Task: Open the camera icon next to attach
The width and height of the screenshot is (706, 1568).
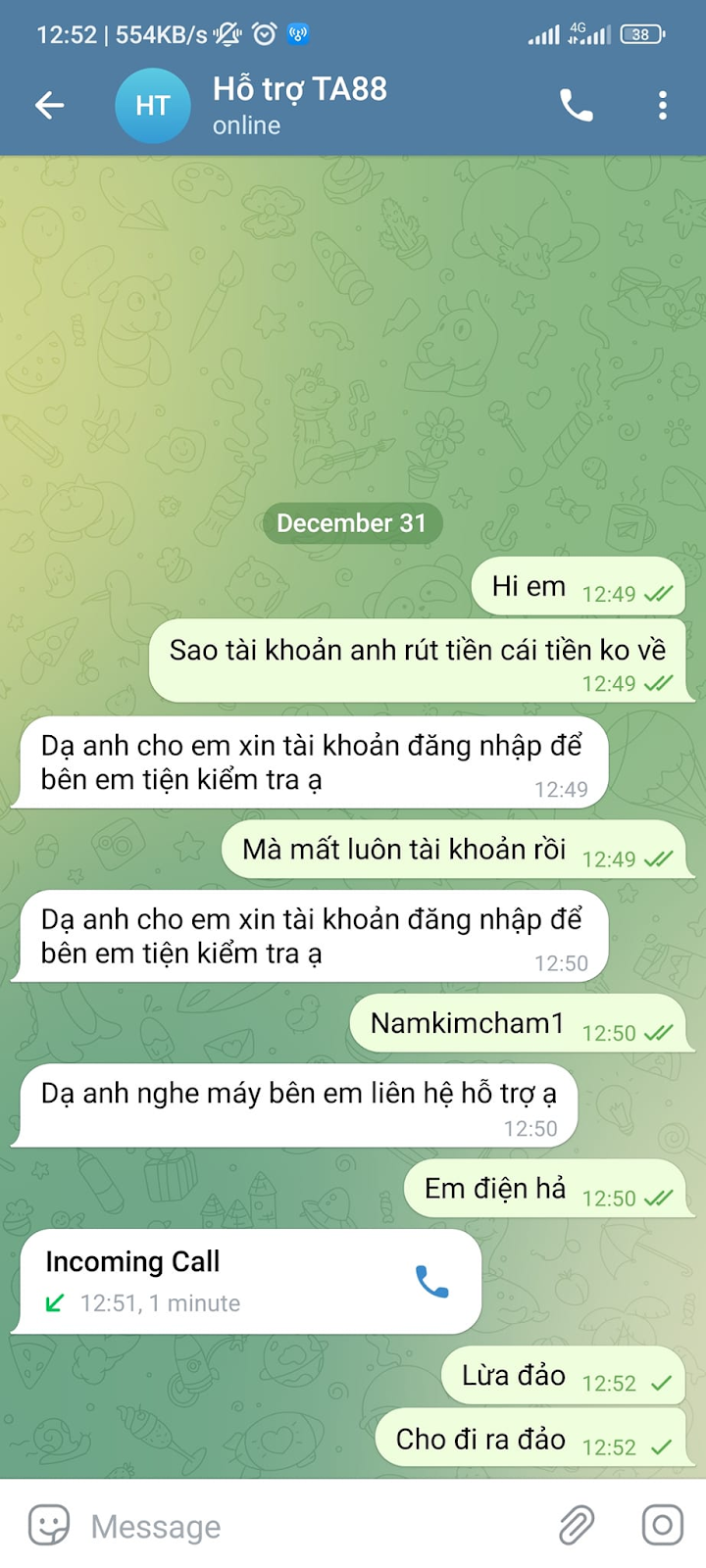Action: (663, 1525)
